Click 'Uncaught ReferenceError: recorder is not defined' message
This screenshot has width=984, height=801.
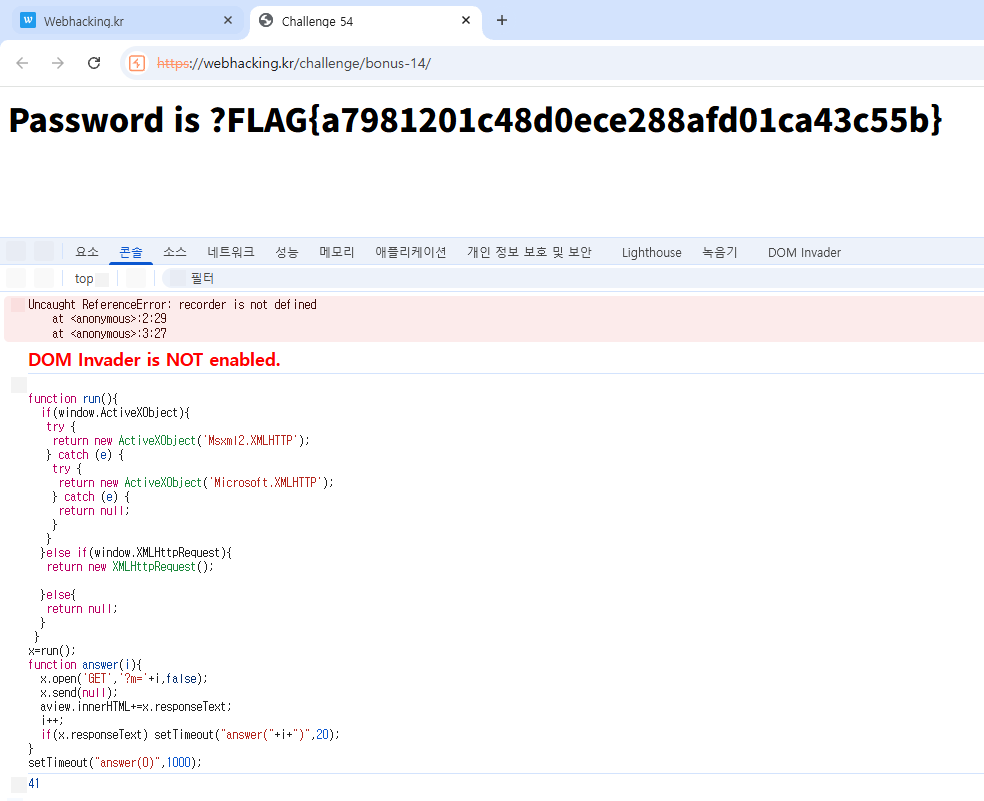(173, 304)
